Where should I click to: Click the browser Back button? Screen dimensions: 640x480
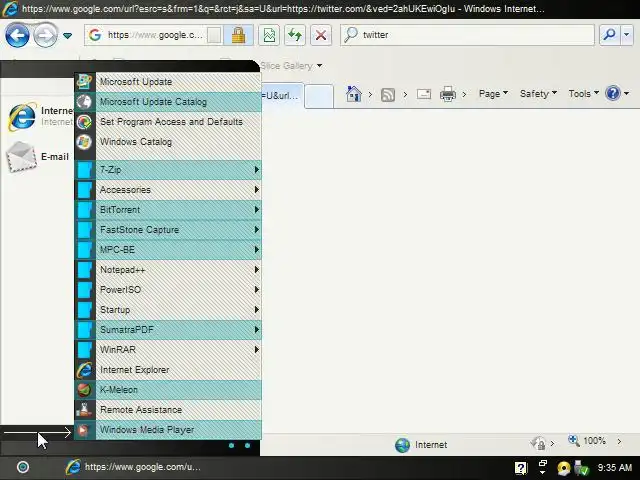click(x=17, y=36)
